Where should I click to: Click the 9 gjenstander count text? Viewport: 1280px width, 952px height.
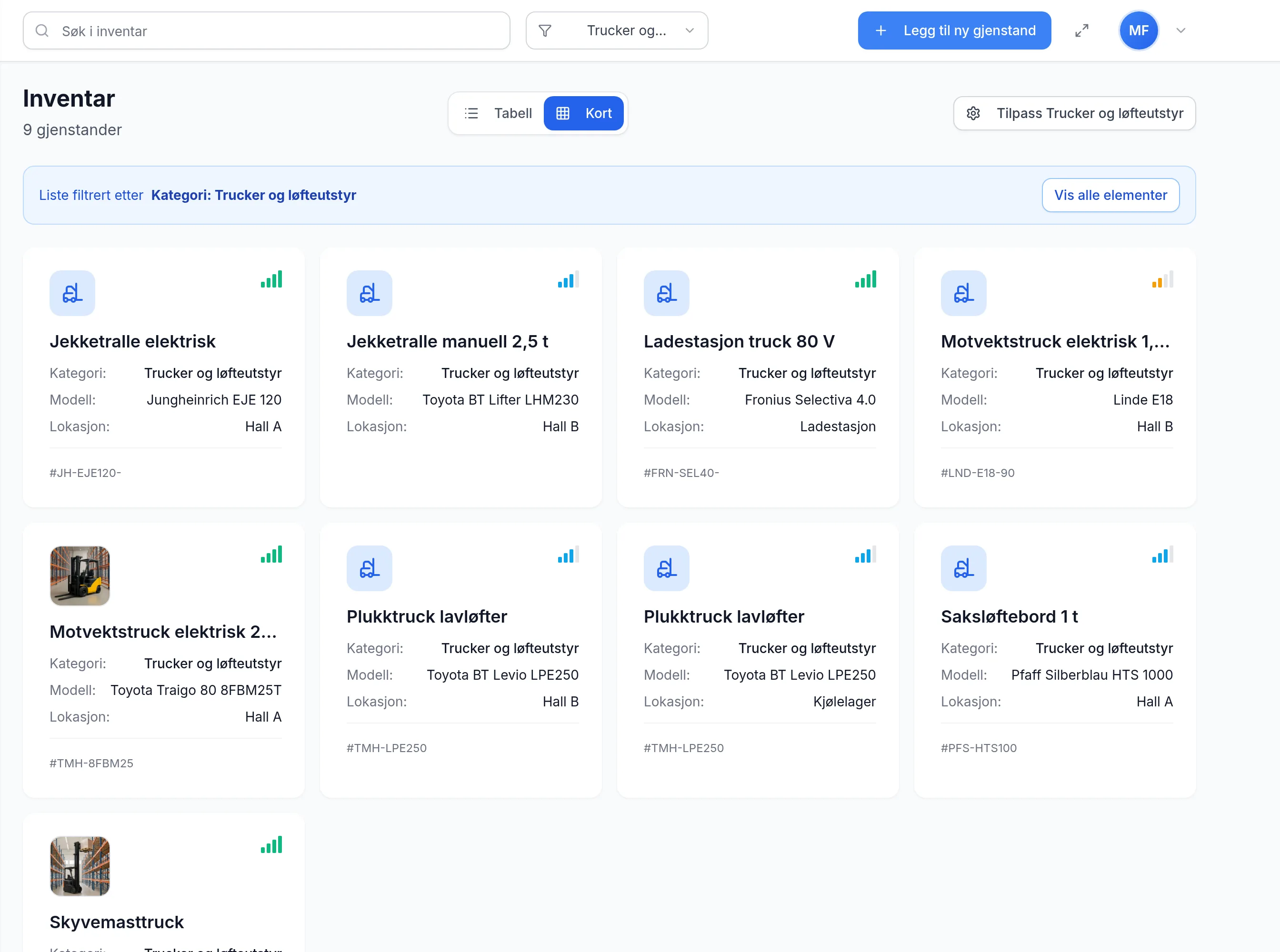tap(73, 130)
